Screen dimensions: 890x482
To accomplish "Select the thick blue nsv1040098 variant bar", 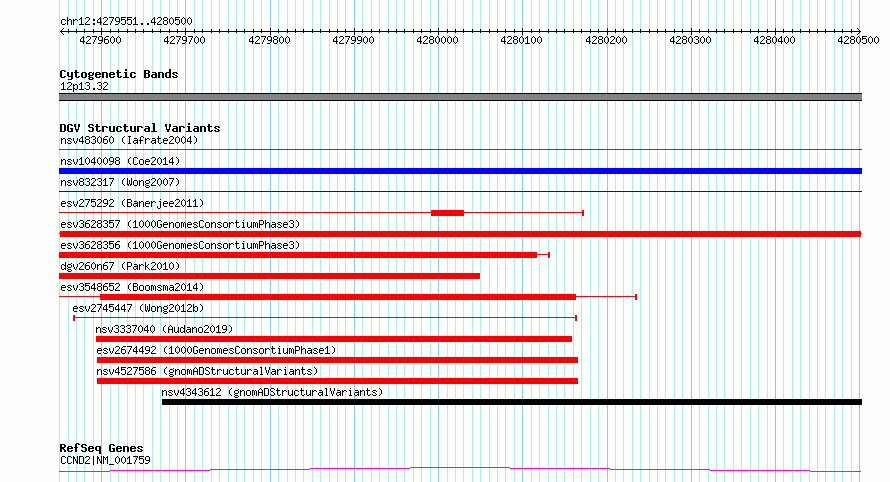I will pos(460,171).
